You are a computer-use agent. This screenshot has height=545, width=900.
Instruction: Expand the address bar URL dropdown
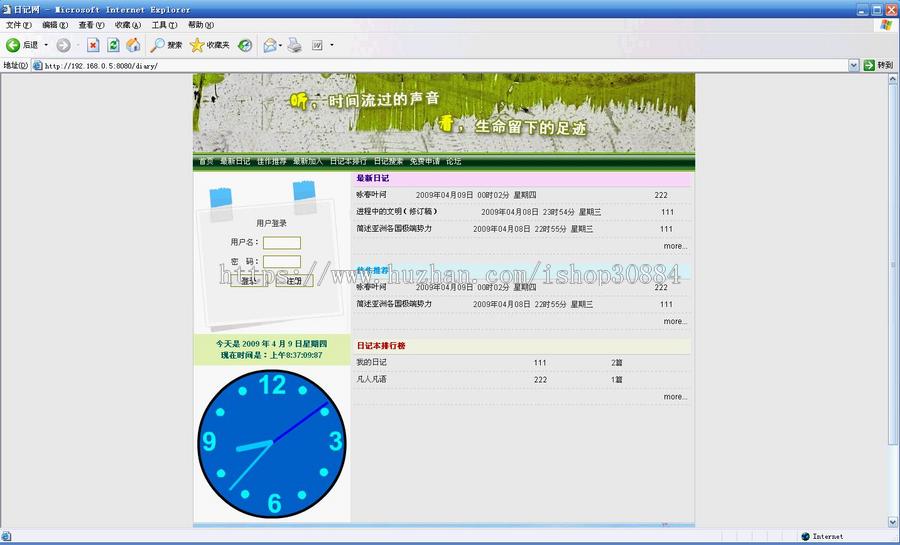click(854, 65)
